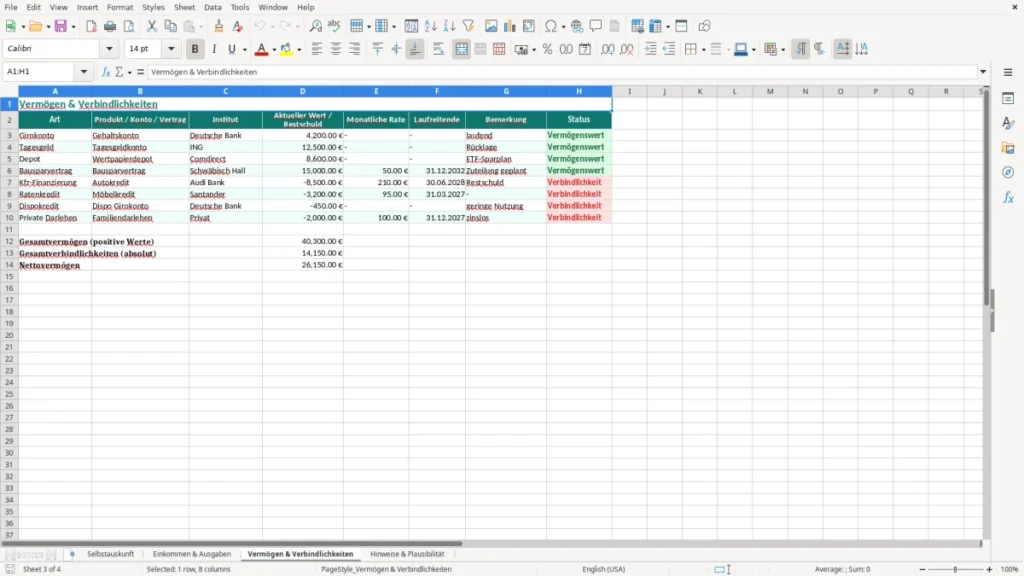The image size is (1024, 576).
Task: Click column D header
Action: (302, 91)
